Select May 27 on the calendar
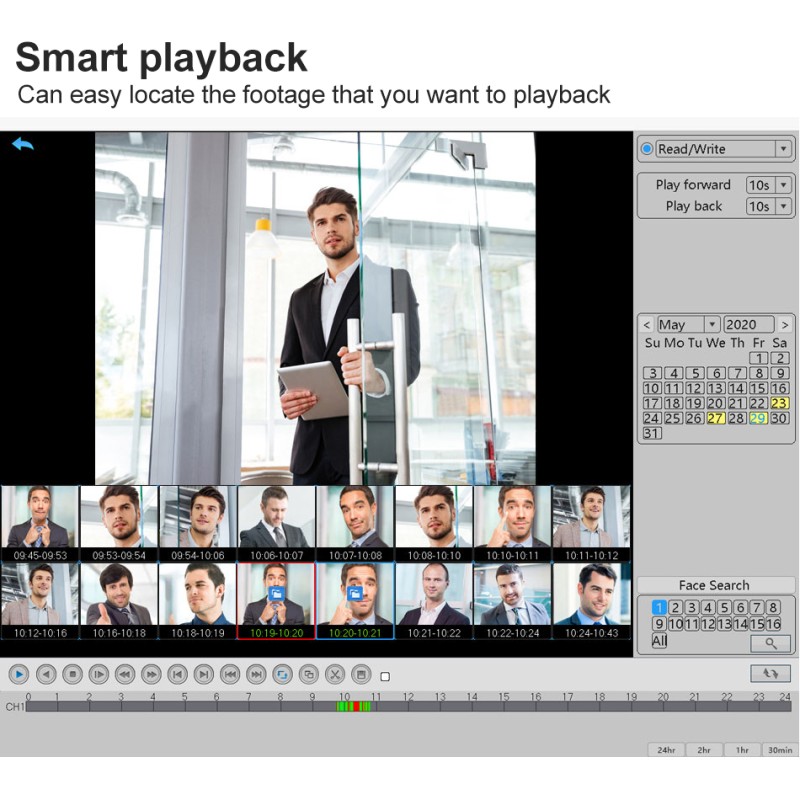800x800 pixels. (x=716, y=418)
